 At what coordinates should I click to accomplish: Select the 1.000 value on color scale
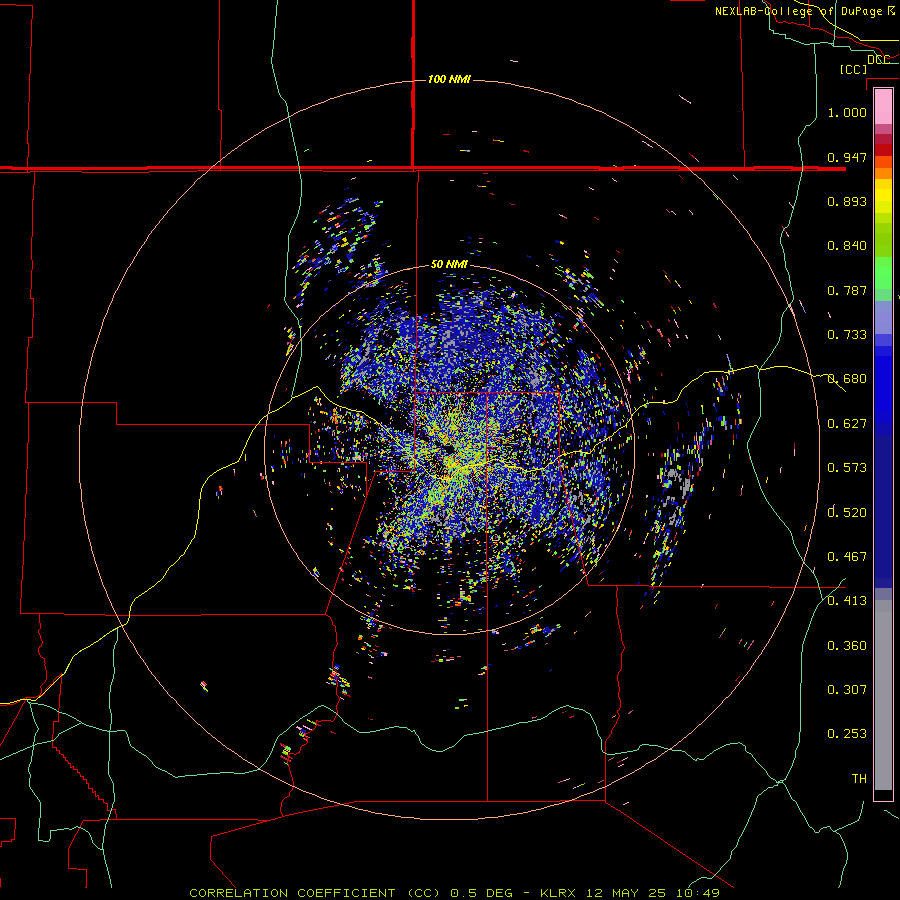847,112
